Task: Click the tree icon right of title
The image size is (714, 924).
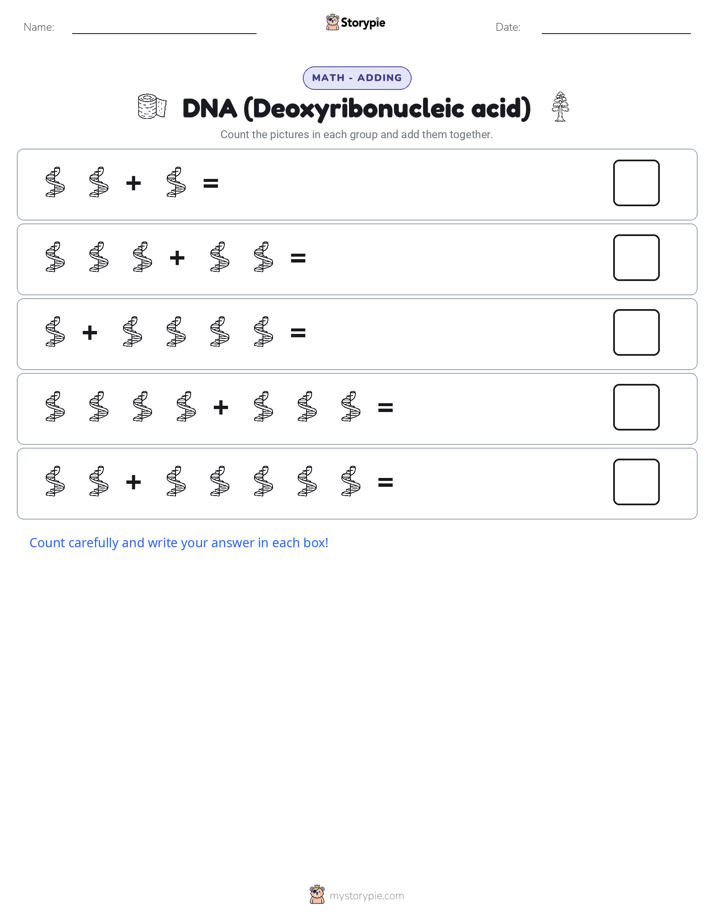Action: click(560, 107)
